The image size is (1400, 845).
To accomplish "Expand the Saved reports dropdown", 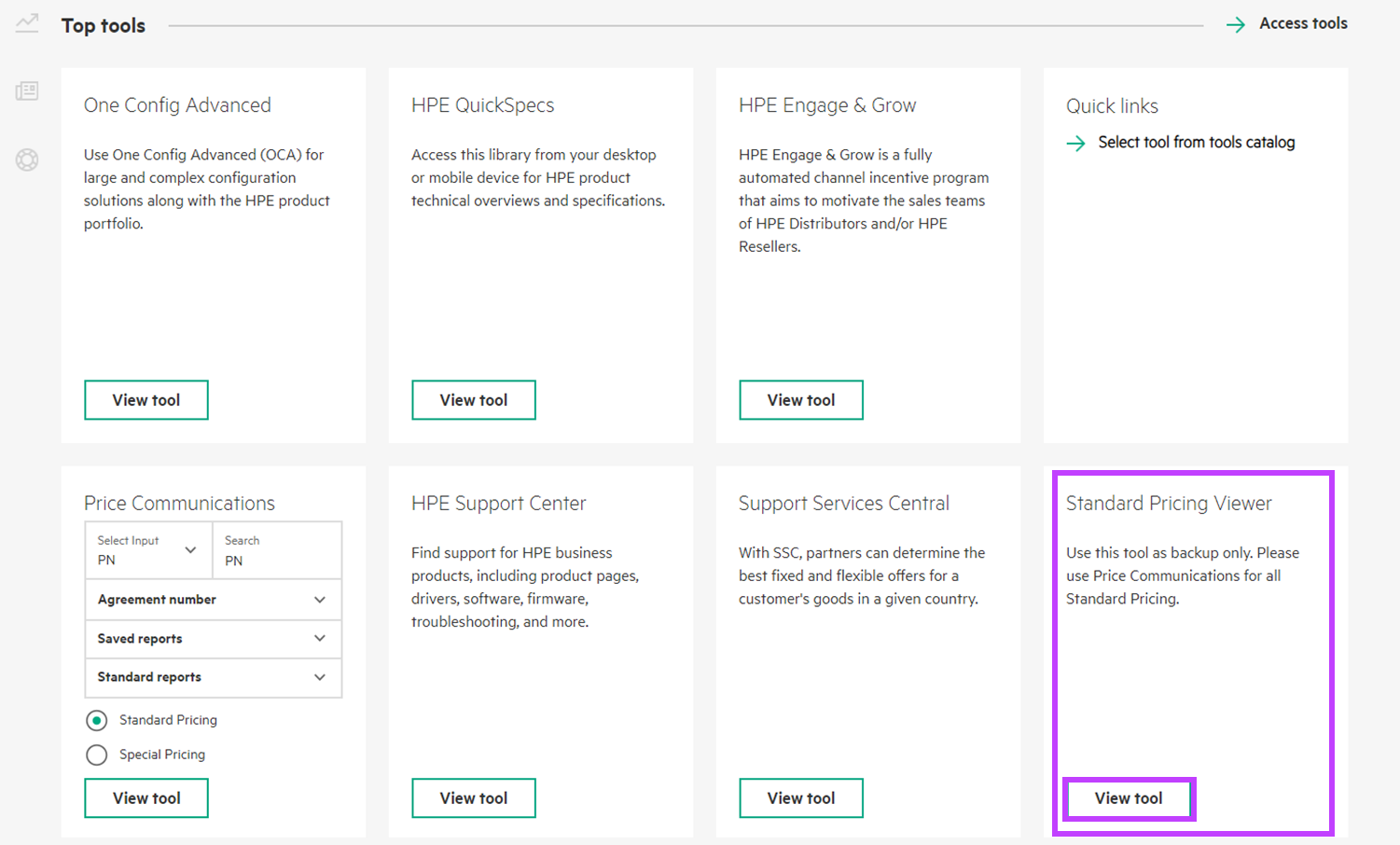I will click(x=214, y=639).
